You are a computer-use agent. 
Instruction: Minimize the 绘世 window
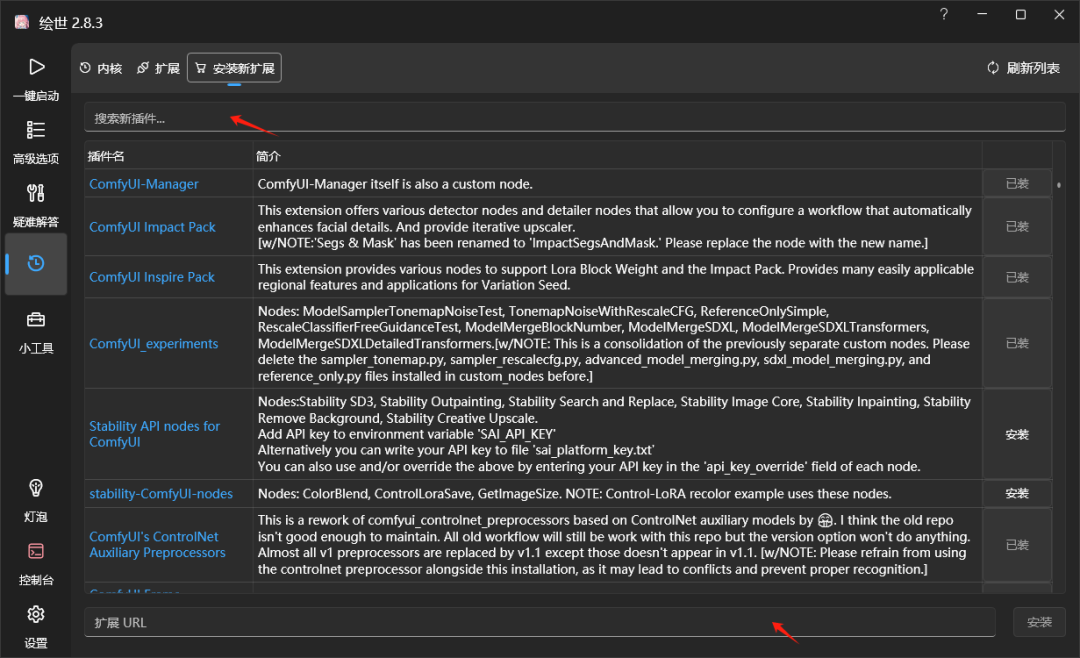pyautogui.click(x=982, y=14)
